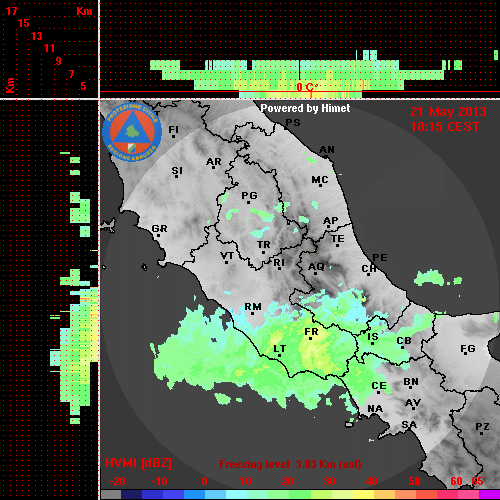Click the AR city label
Image resolution: width=500 pixels, height=500 pixels.
click(x=214, y=162)
